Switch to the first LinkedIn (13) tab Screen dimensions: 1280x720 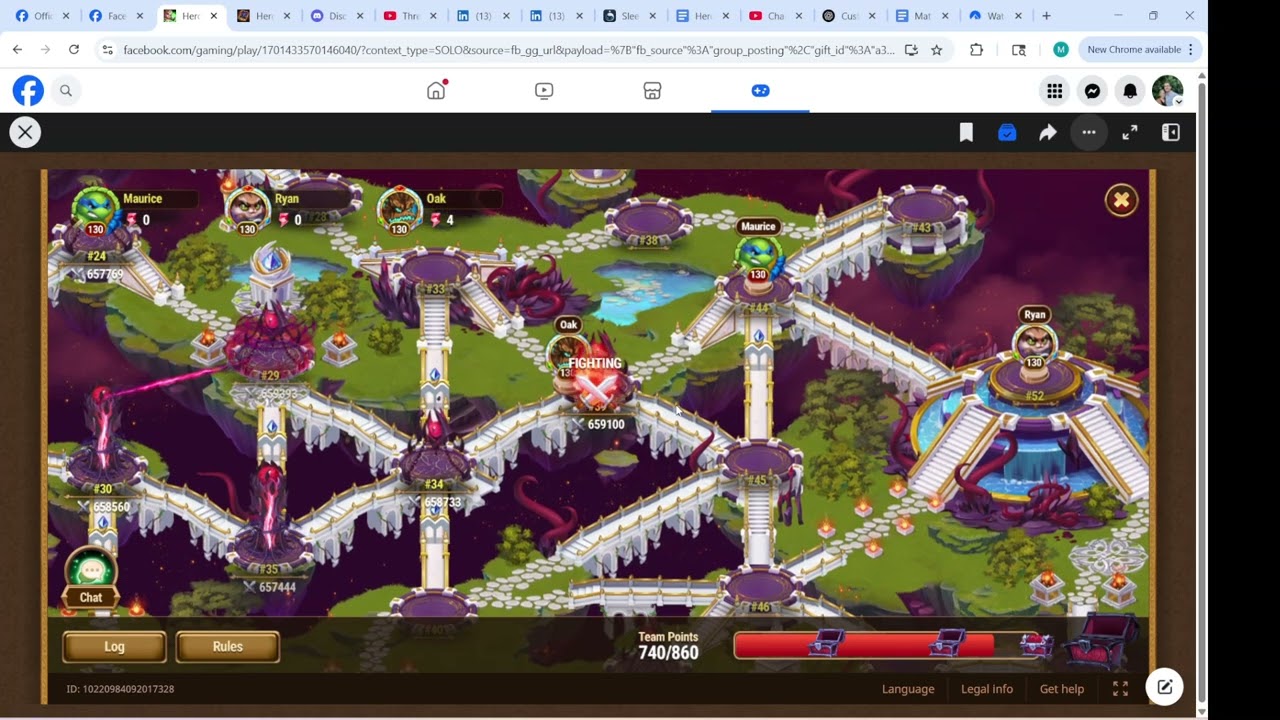483,16
